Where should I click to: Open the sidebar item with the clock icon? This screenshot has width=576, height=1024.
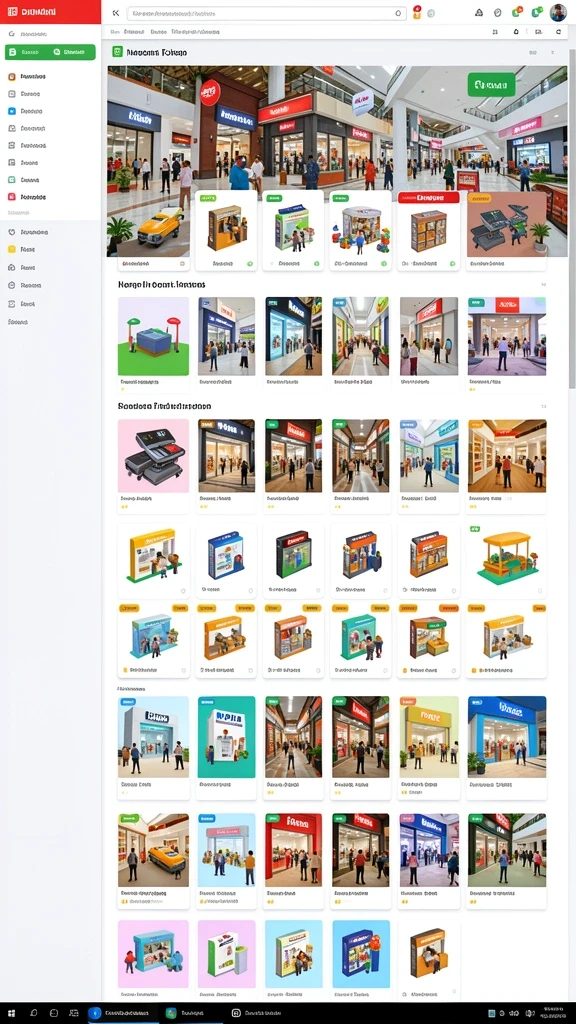pos(25,285)
